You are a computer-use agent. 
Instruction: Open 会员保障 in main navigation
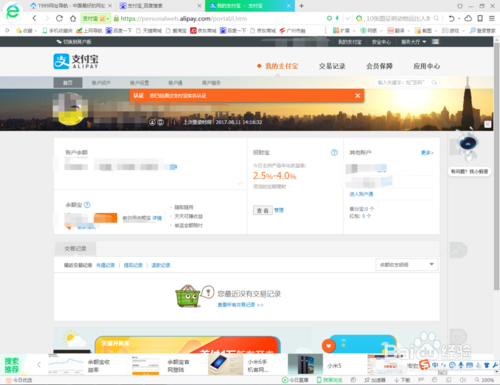(x=379, y=66)
